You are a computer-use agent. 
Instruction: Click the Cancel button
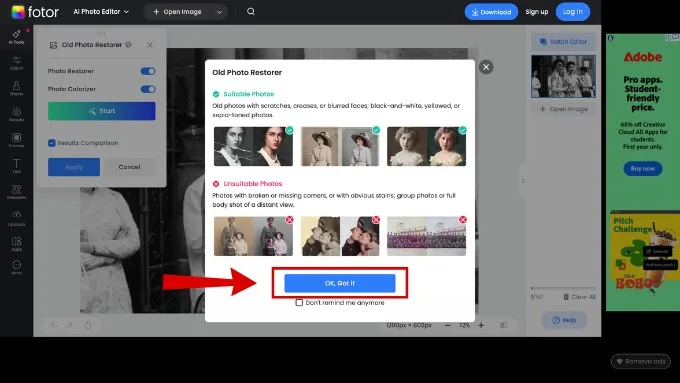pyautogui.click(x=129, y=167)
